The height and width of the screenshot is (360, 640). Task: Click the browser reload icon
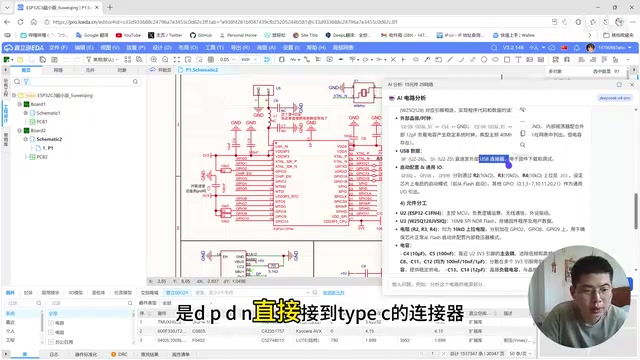click(x=20, y=22)
